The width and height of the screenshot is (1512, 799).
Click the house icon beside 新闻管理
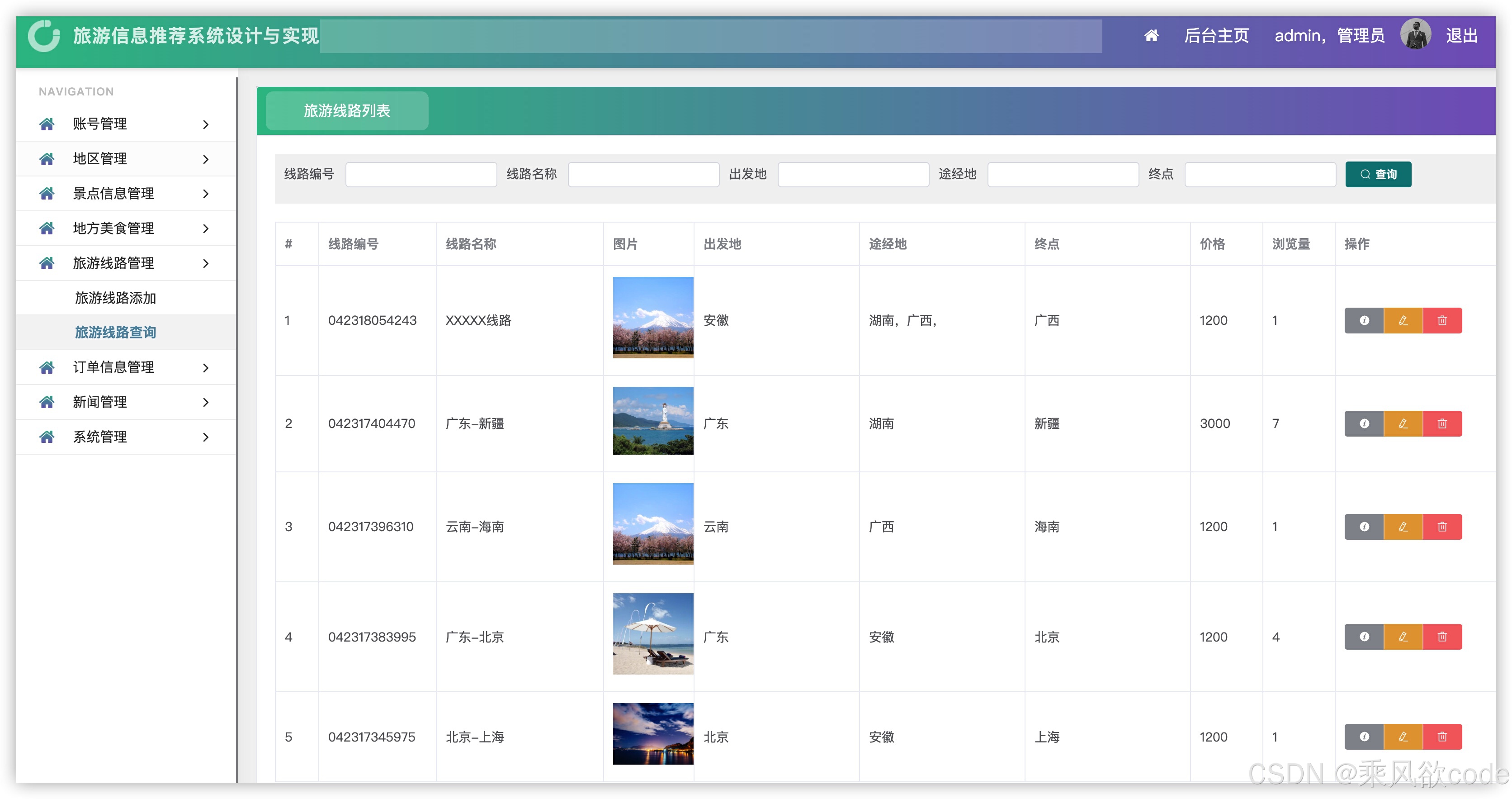[x=47, y=402]
